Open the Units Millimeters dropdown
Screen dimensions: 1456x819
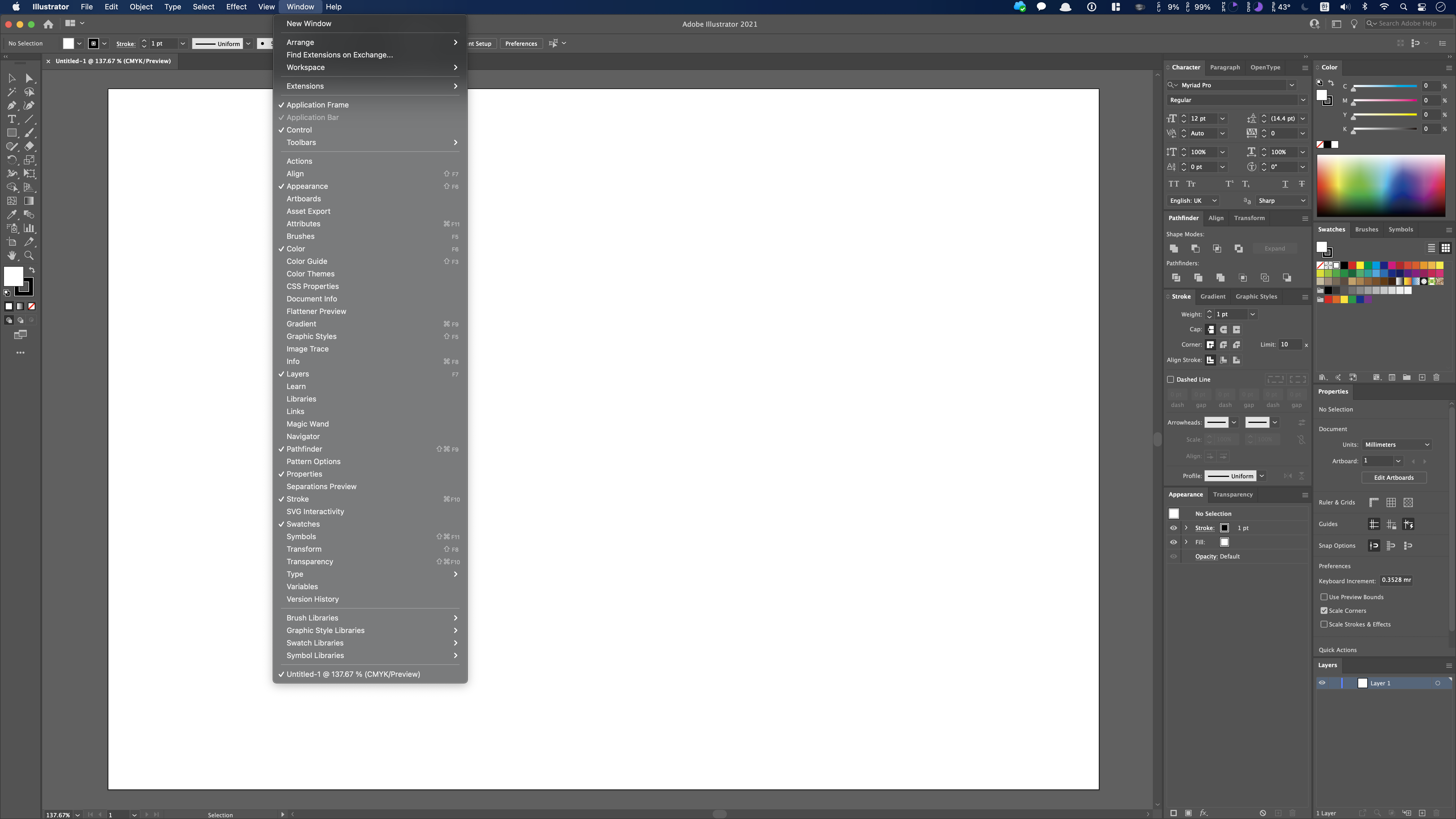(x=1397, y=445)
